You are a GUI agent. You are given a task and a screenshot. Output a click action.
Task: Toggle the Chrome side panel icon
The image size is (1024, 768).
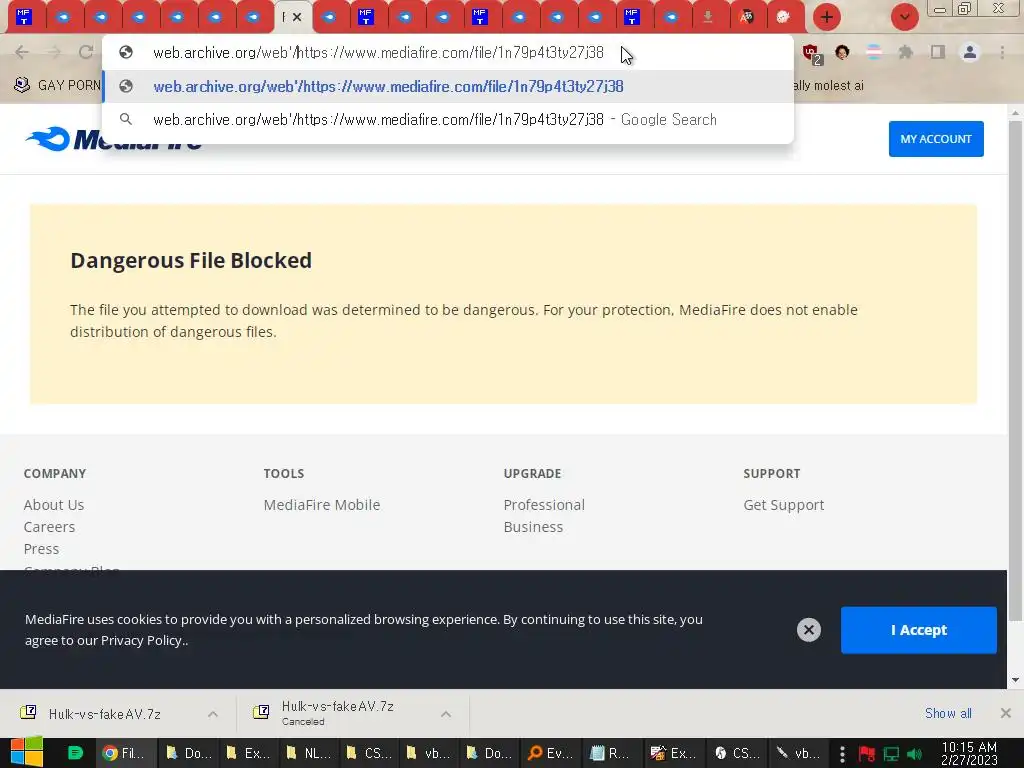[938, 52]
